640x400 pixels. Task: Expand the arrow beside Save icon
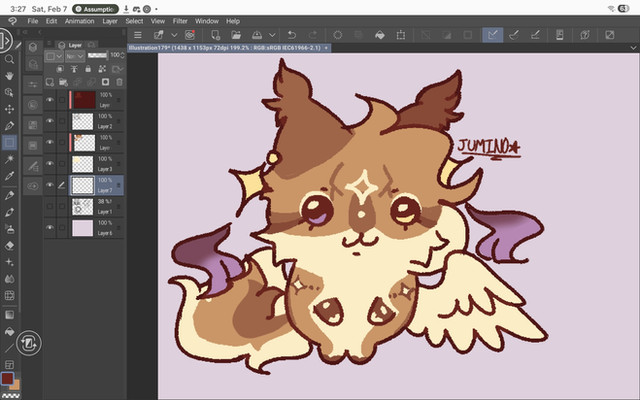coord(272,35)
